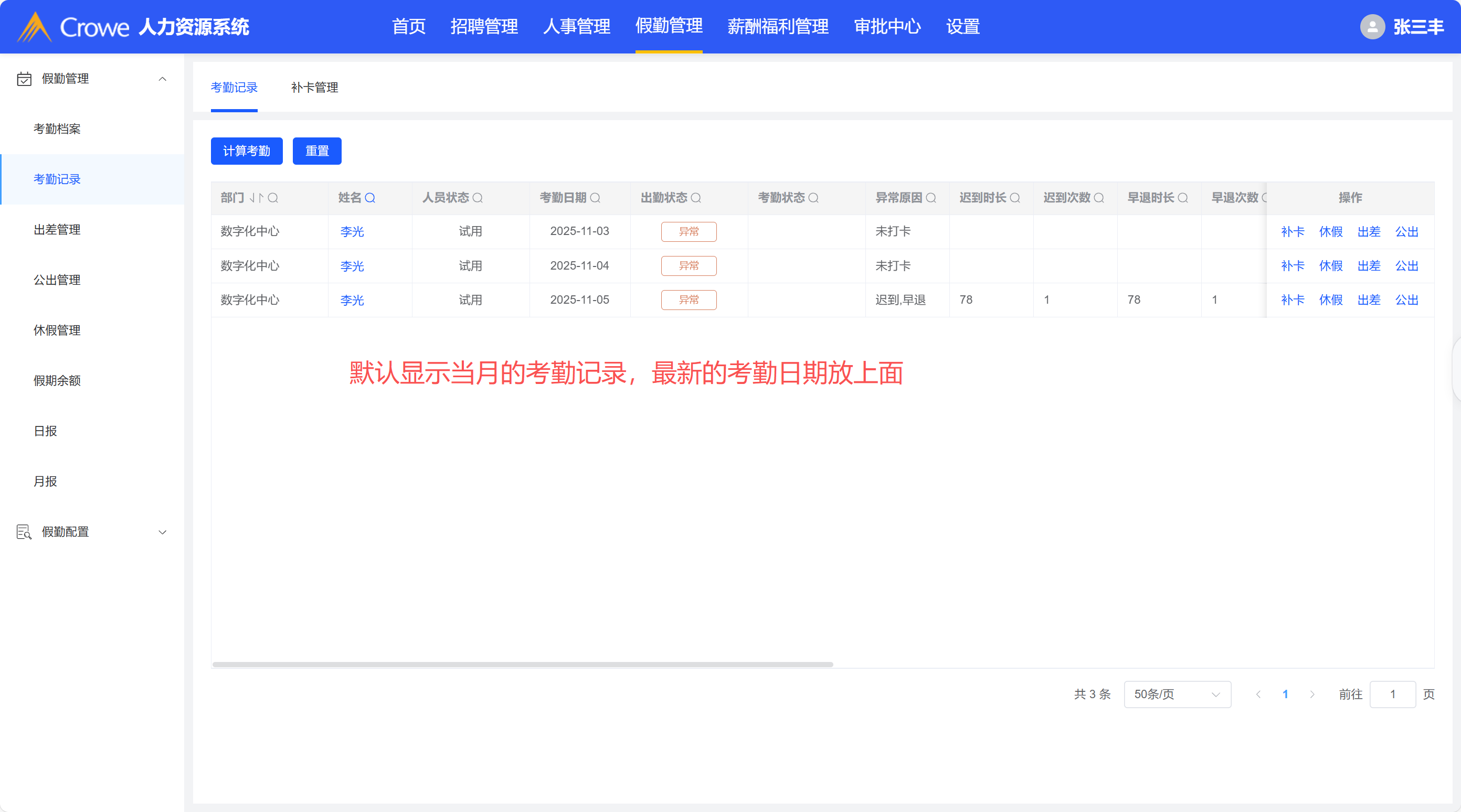Click the search icon beside 出勤状态 header
This screenshot has width=1461, height=812.
coord(696,198)
